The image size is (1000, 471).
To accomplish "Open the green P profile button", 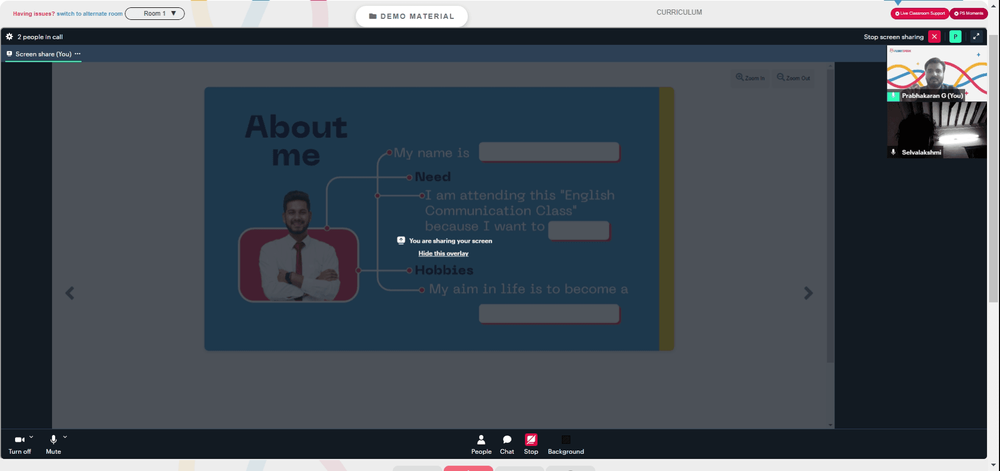I will [955, 37].
